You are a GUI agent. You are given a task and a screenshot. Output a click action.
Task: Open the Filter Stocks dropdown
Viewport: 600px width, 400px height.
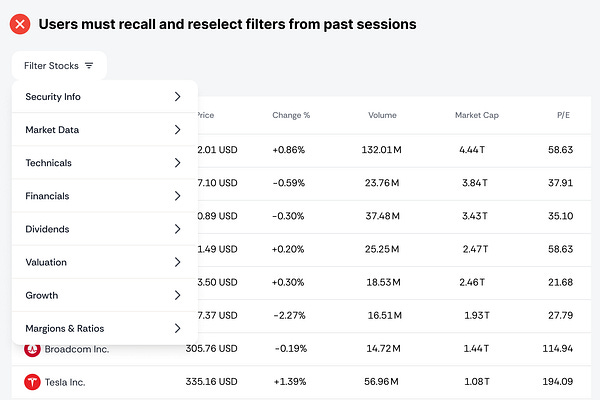(59, 66)
